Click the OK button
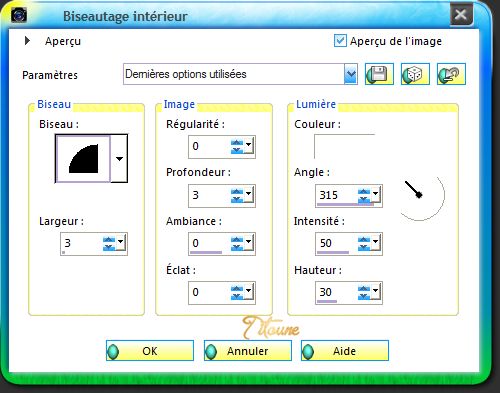 click(x=150, y=351)
